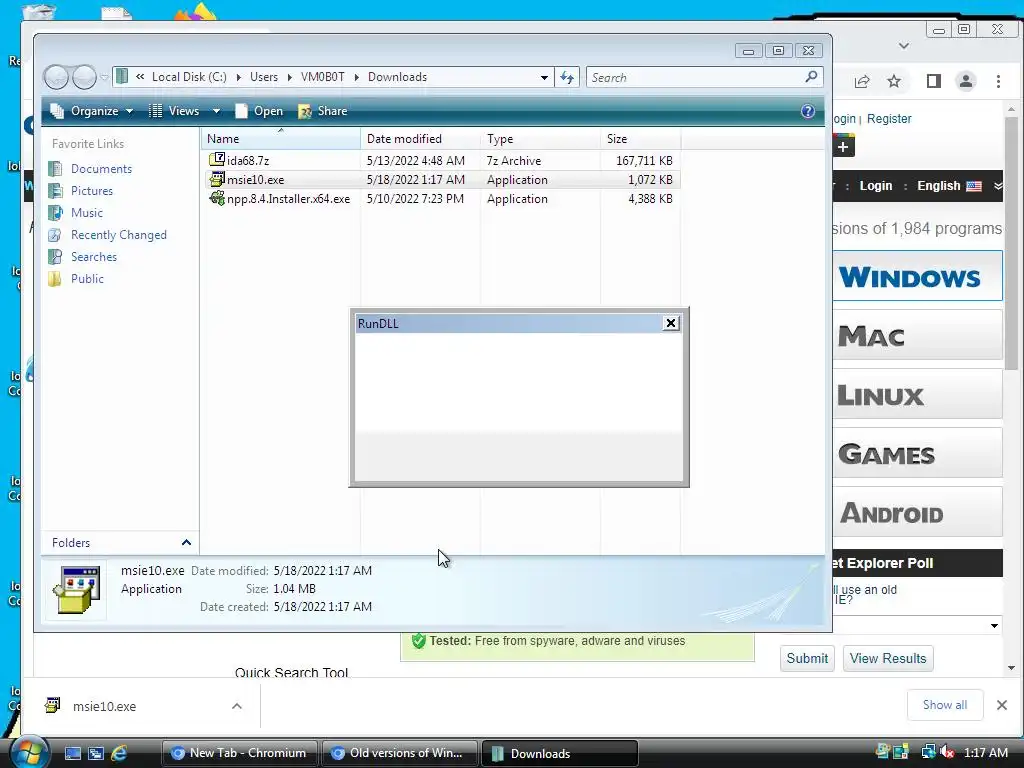
Task: Sort files by Date modified column
Action: 420,138
